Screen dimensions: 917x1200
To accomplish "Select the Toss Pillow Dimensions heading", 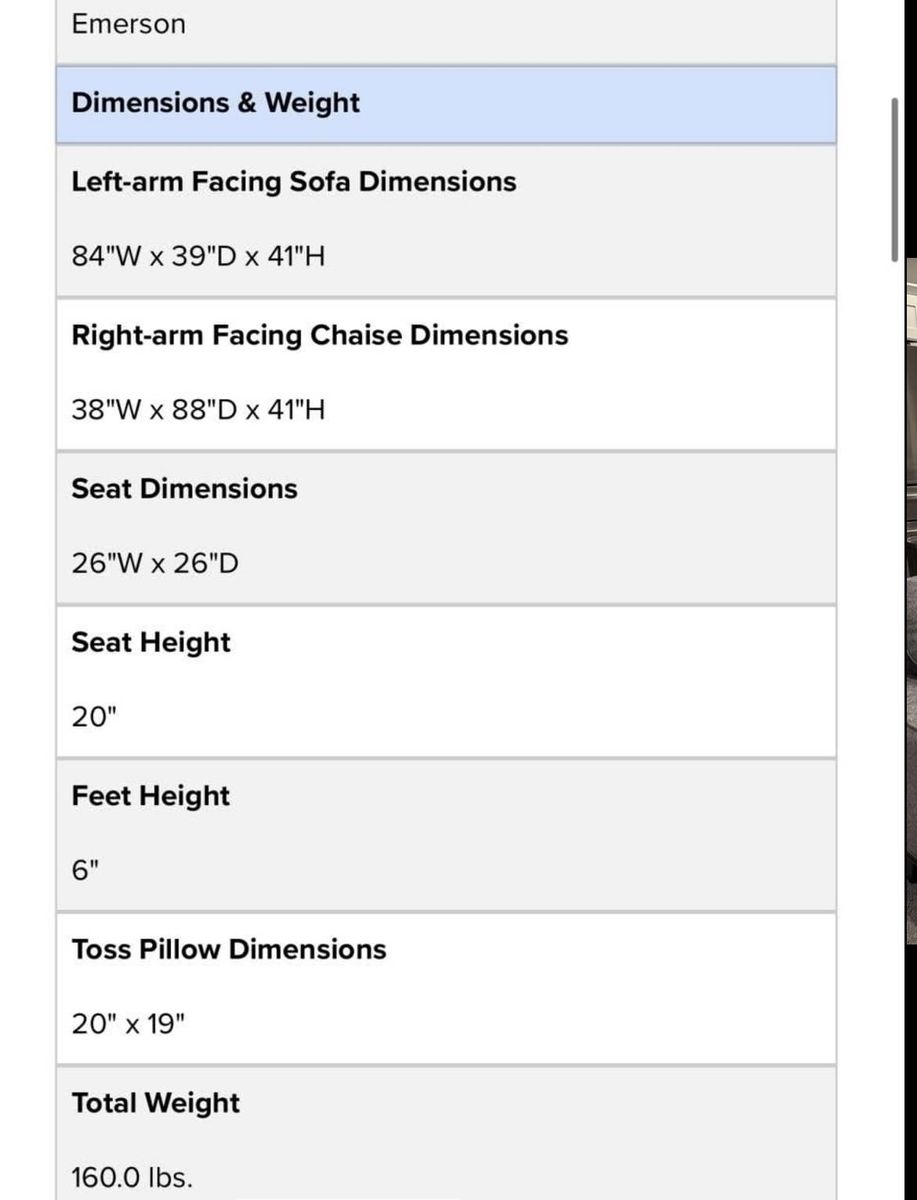I will [228, 949].
